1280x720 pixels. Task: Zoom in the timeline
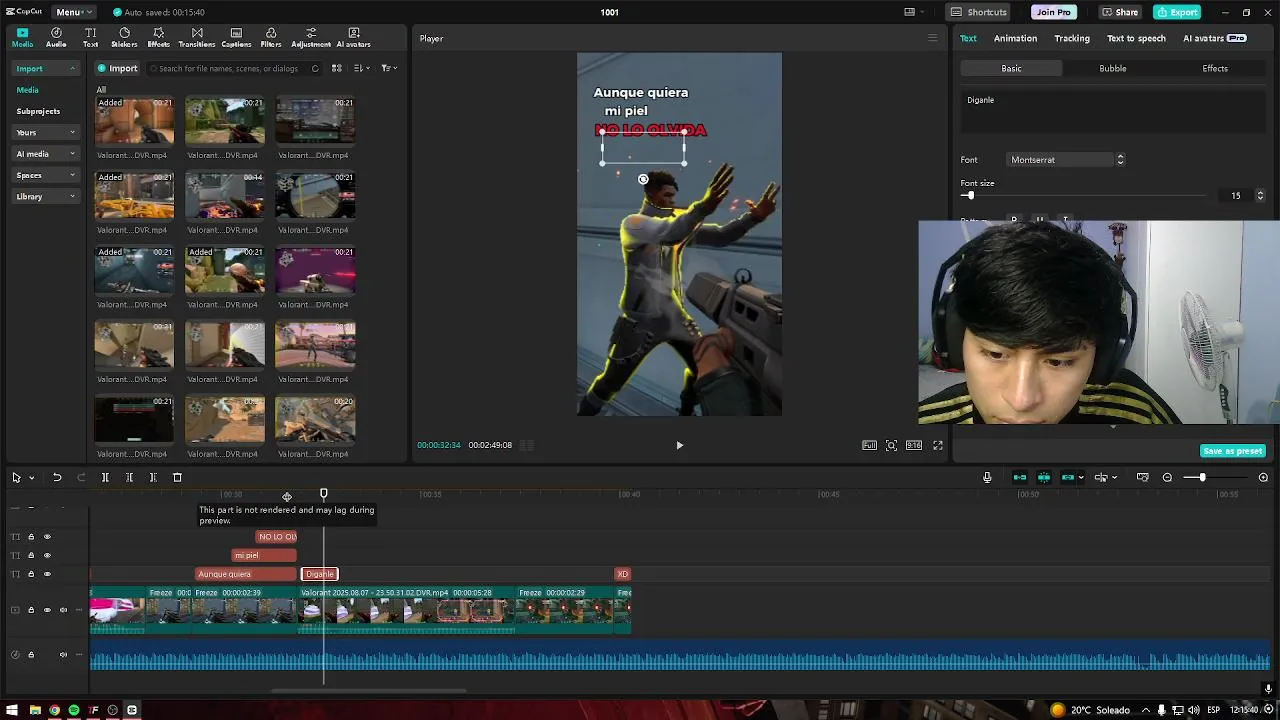[1263, 478]
